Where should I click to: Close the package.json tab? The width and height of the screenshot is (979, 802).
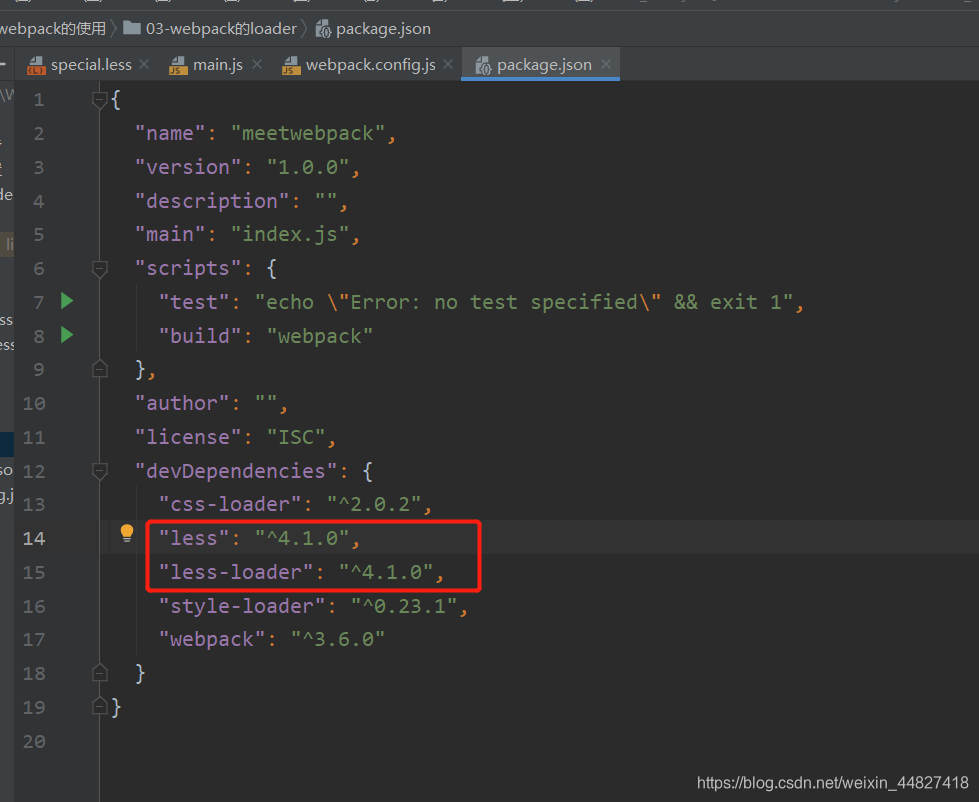coord(606,64)
